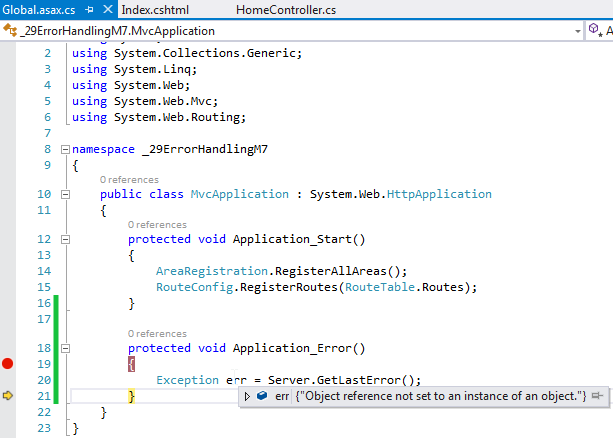The width and height of the screenshot is (613, 438).
Task: Click the HttpApplication type name
Action: click(439, 194)
